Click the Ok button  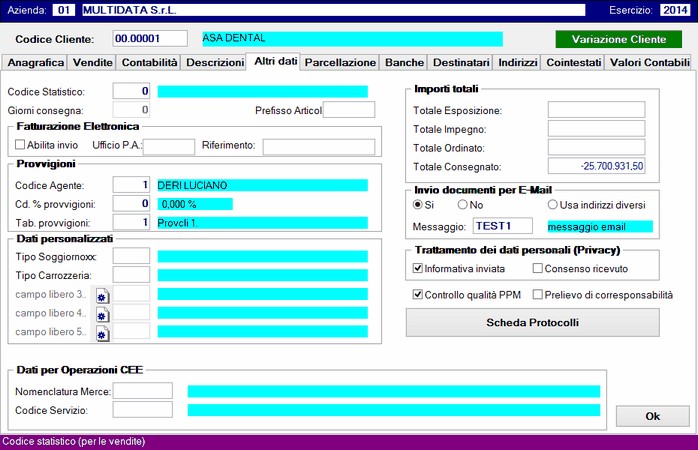click(x=652, y=415)
